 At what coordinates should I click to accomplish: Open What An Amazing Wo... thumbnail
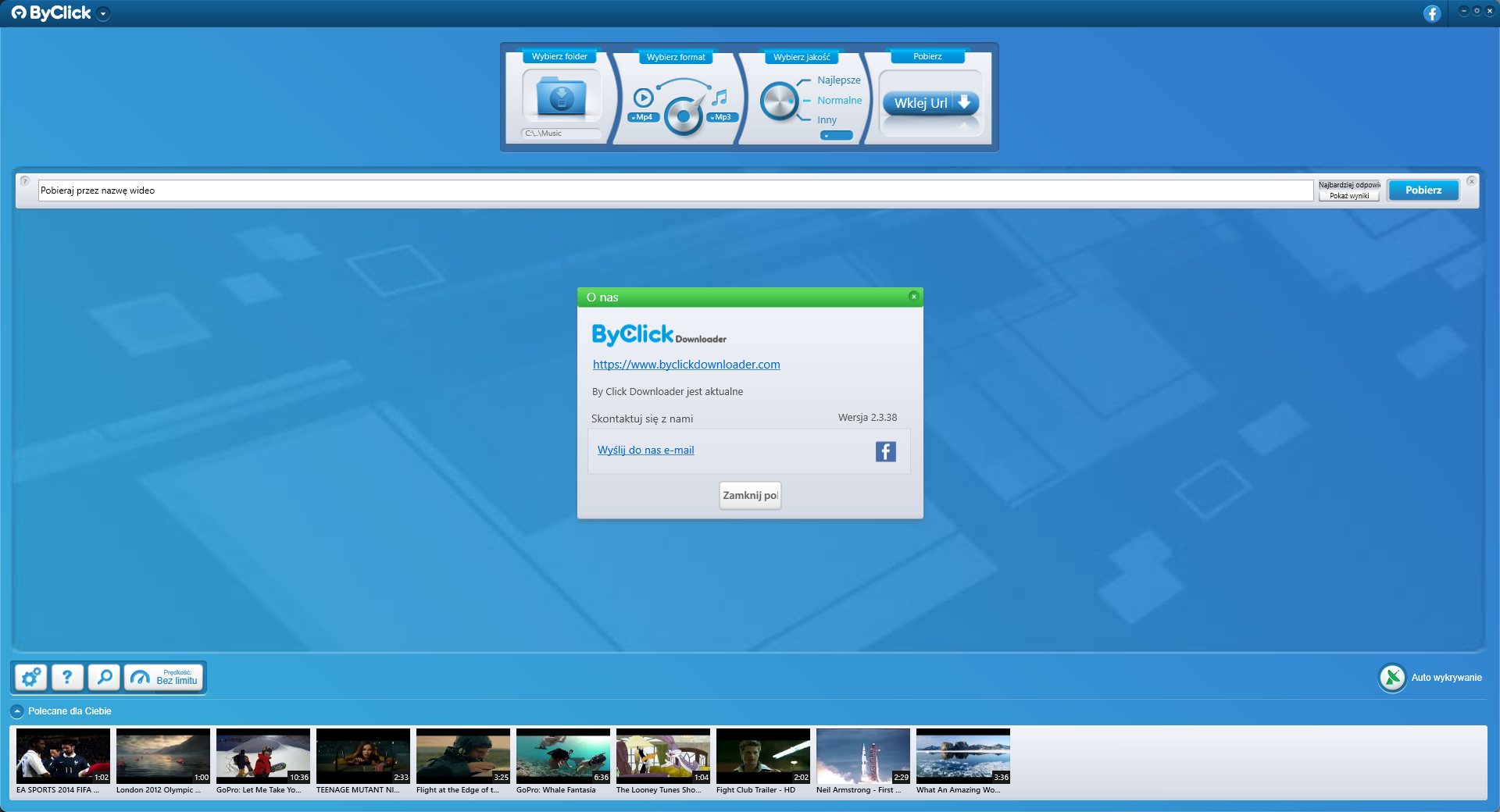pyautogui.click(x=963, y=756)
